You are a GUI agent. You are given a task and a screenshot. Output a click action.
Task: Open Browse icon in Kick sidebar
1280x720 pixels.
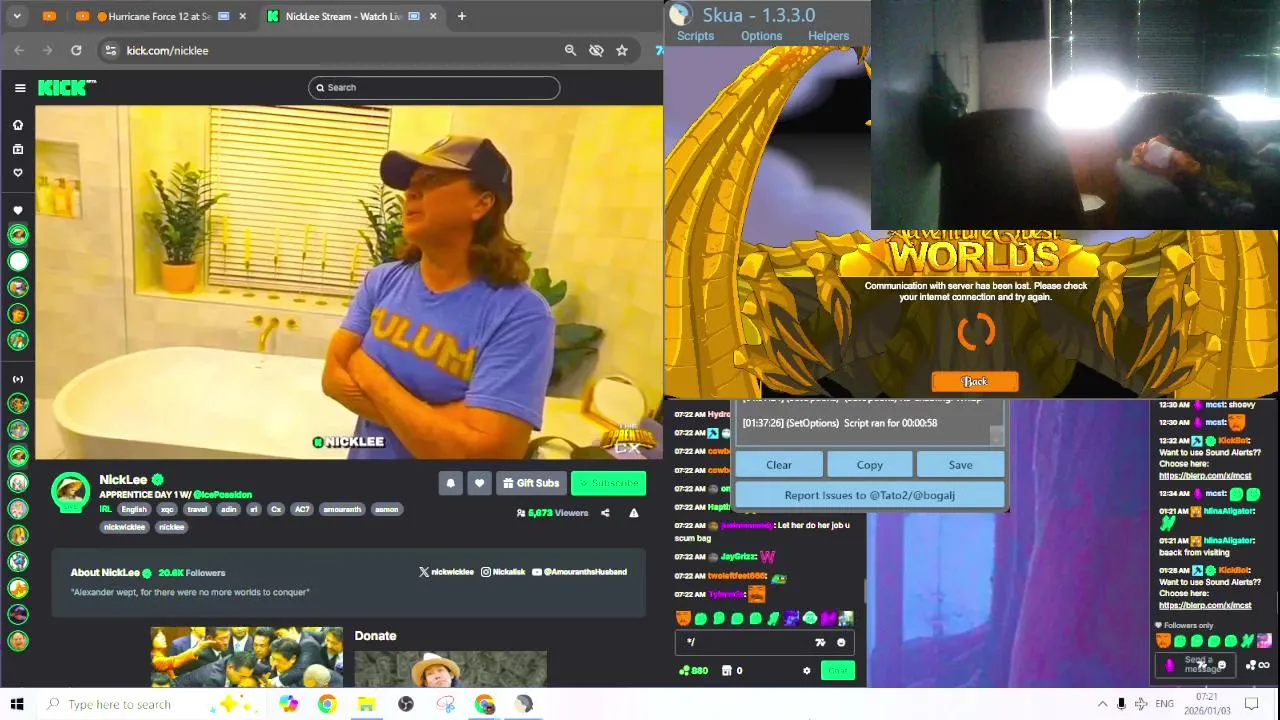pyautogui.click(x=18, y=149)
